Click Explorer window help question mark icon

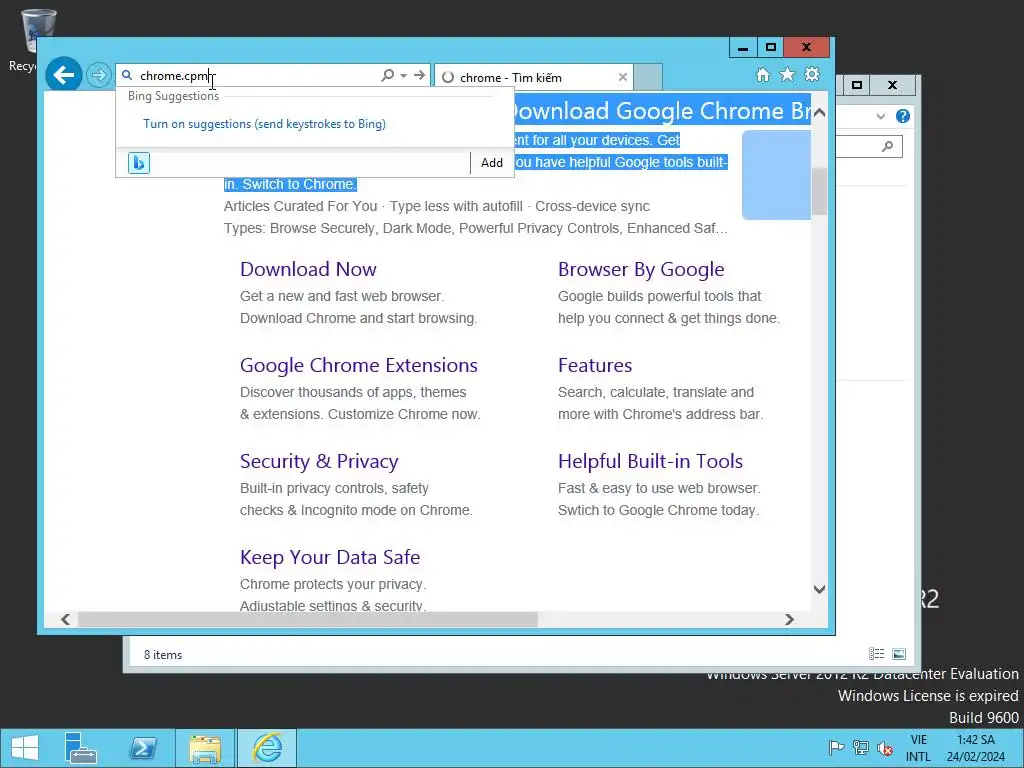pos(903,116)
